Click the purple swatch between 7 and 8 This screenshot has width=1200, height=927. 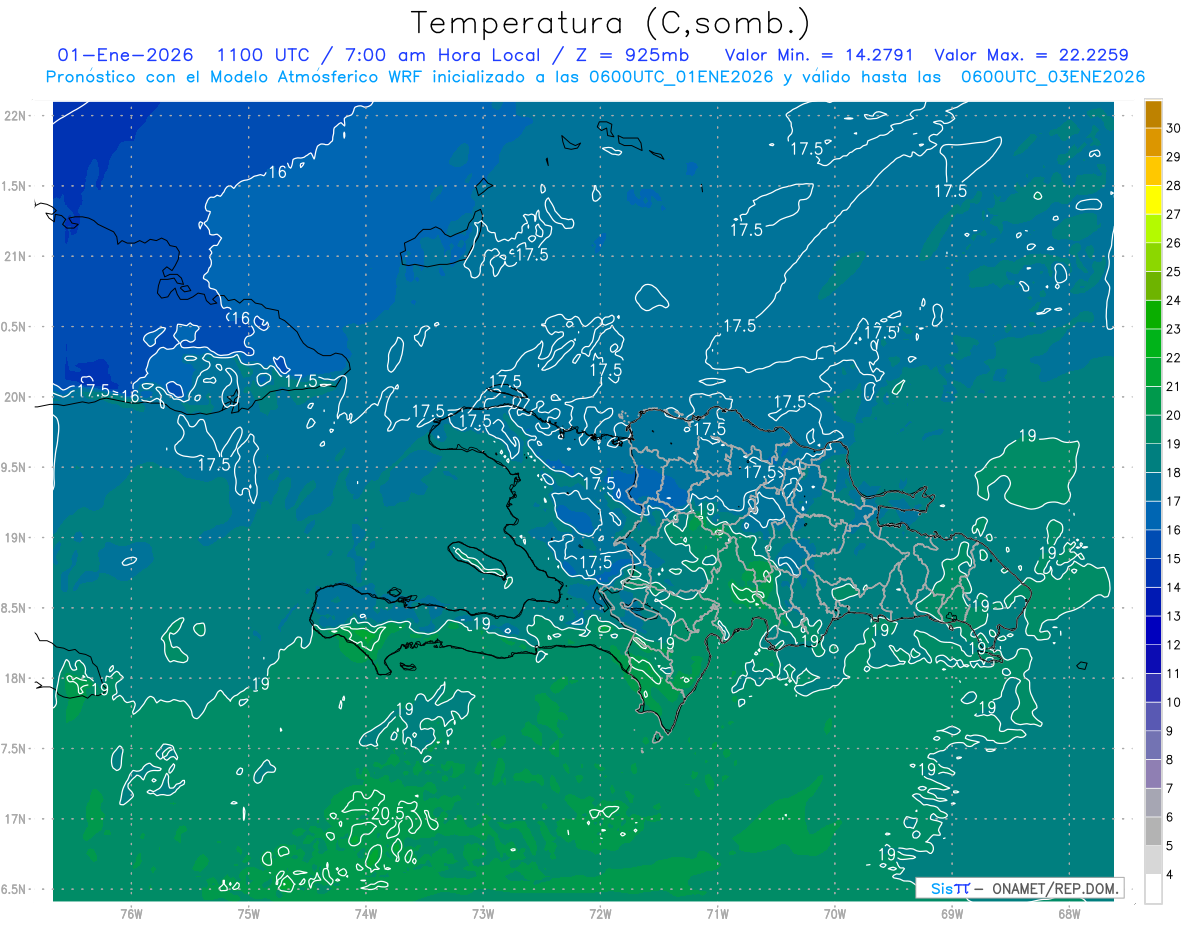(x=1153, y=774)
